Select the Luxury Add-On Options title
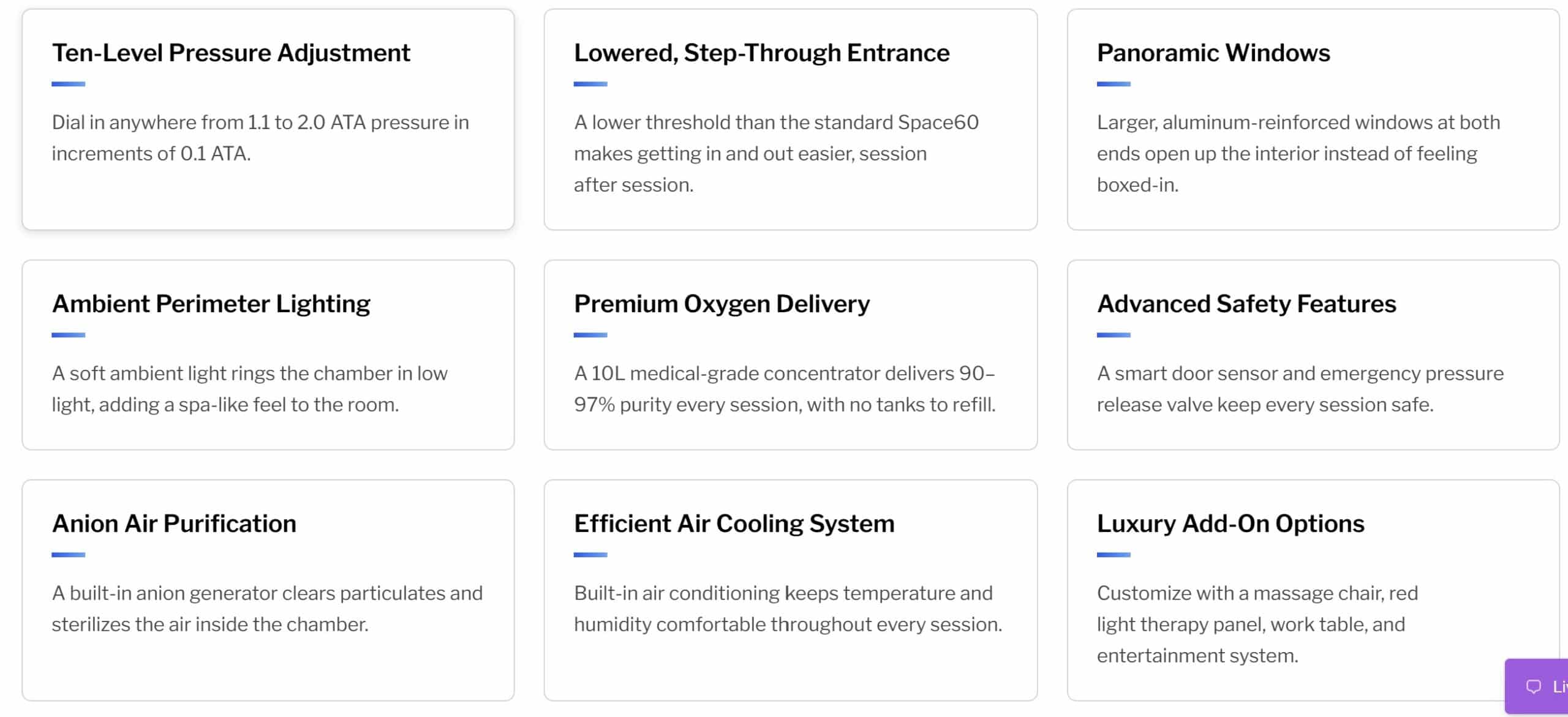This screenshot has width=1568, height=717. [x=1231, y=524]
